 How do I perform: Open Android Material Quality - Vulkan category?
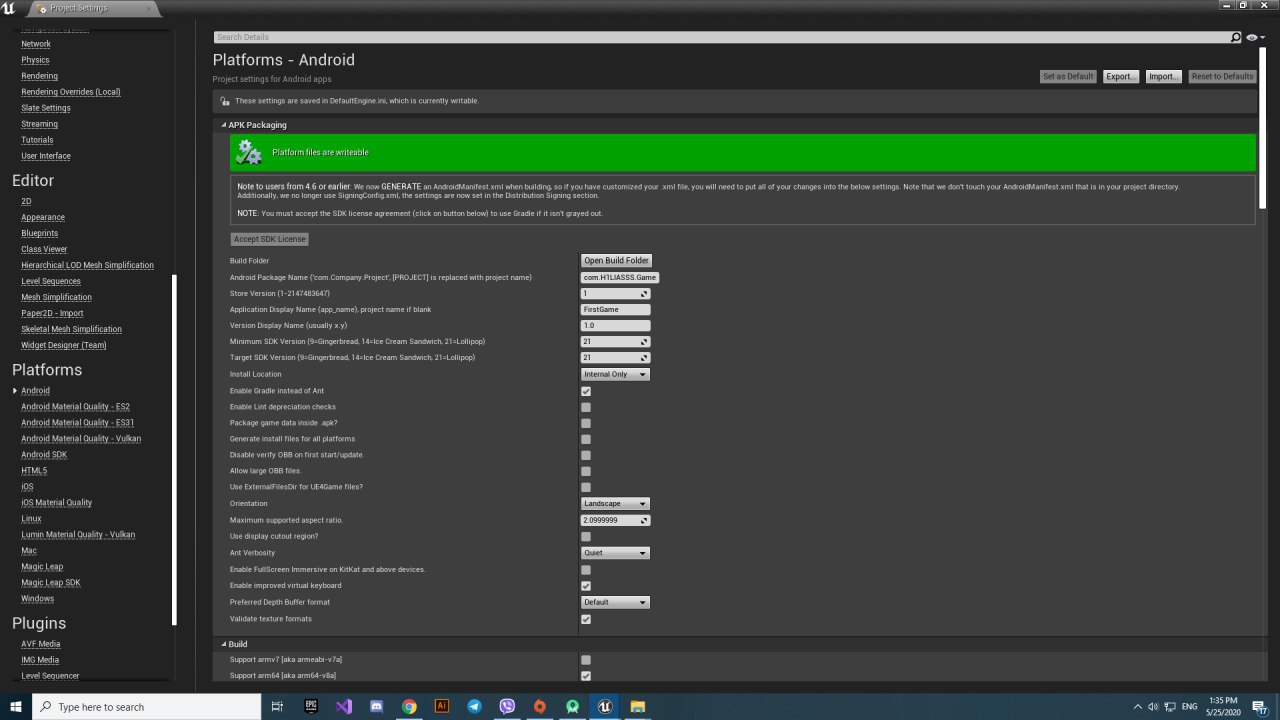(x=81, y=438)
